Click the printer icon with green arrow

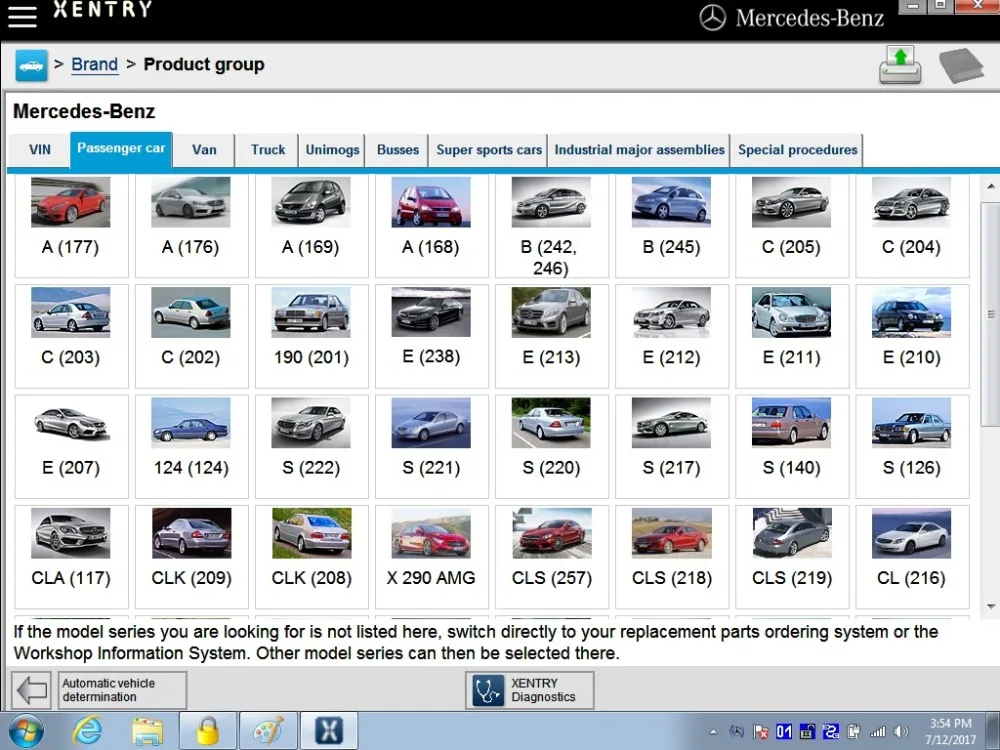900,65
